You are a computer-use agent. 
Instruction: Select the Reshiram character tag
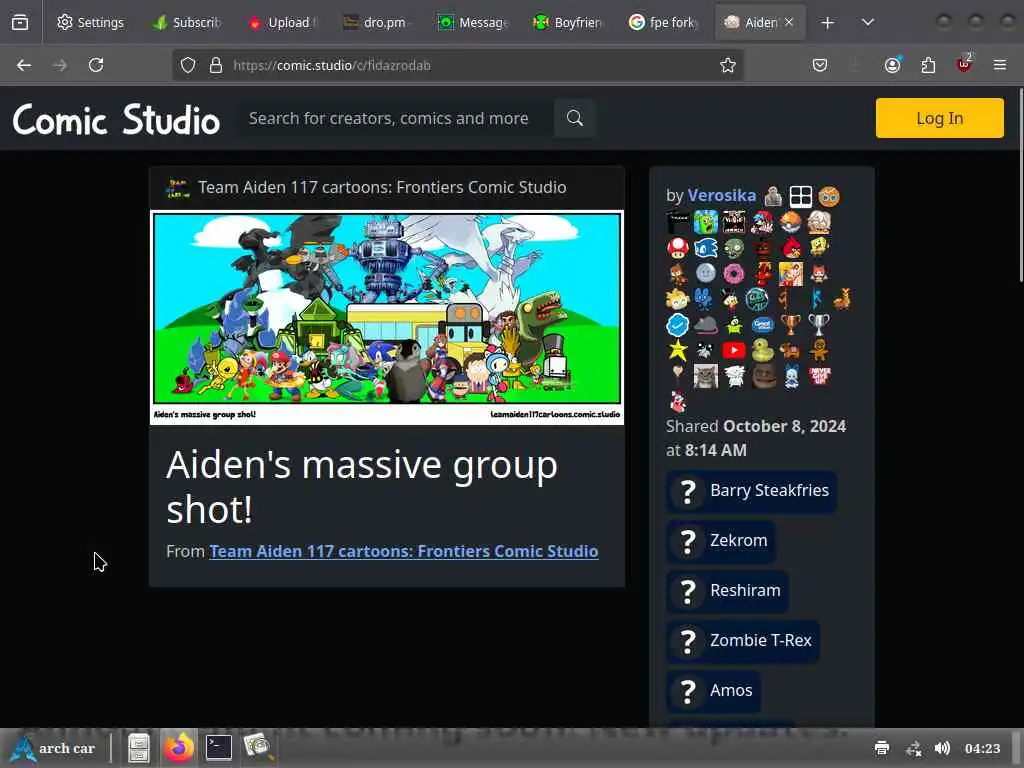click(x=728, y=591)
